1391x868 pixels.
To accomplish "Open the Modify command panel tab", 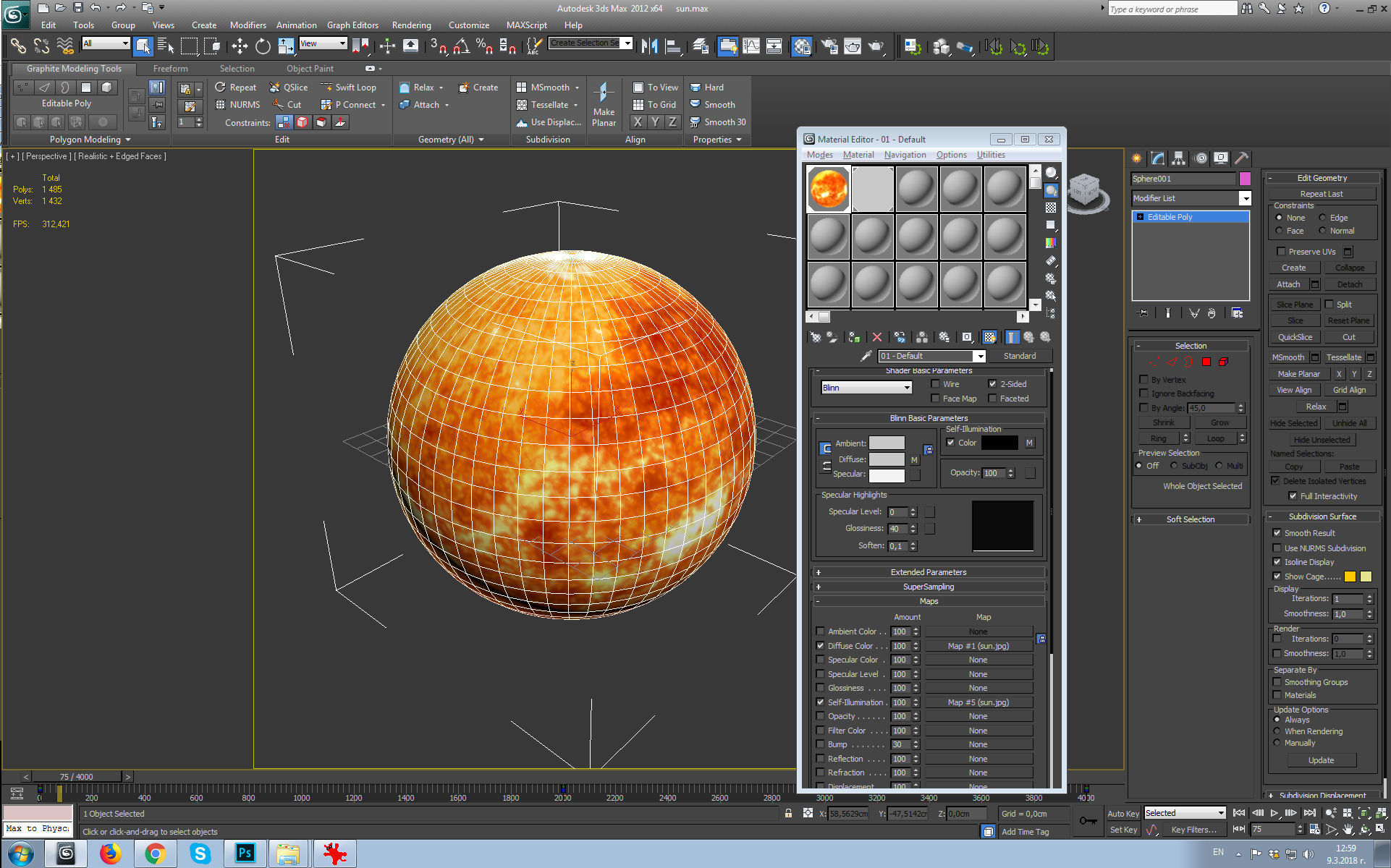I will tap(1158, 158).
